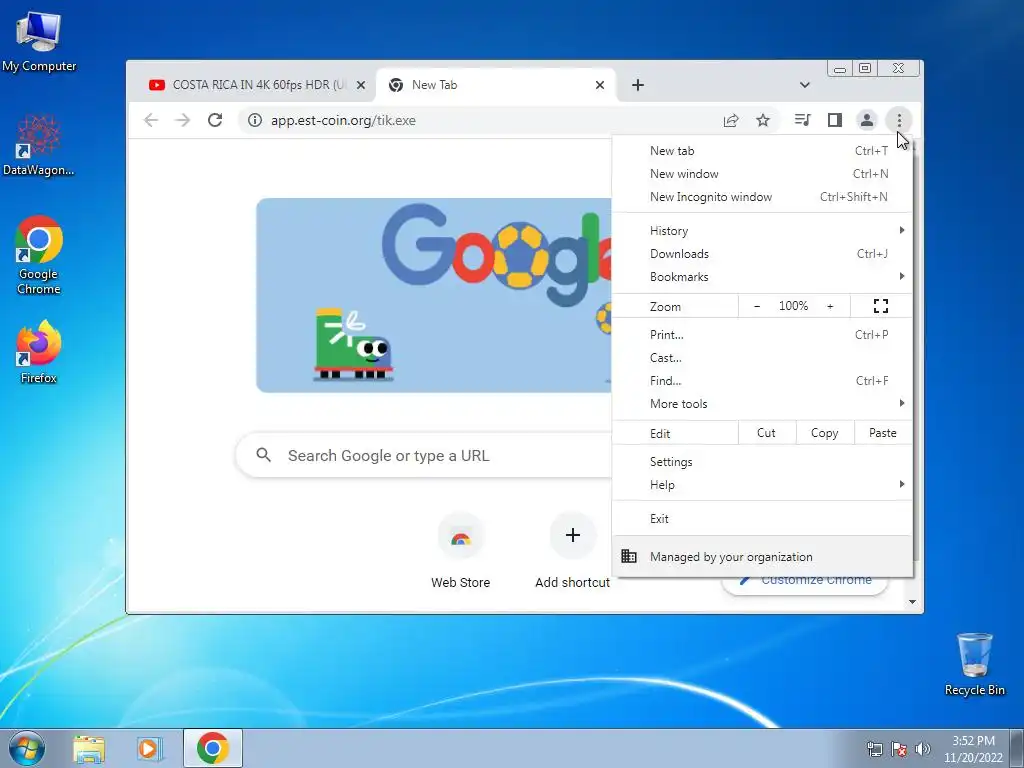1024x768 pixels.
Task: Select Google Chrome desktop shortcut
Action: click(x=39, y=255)
